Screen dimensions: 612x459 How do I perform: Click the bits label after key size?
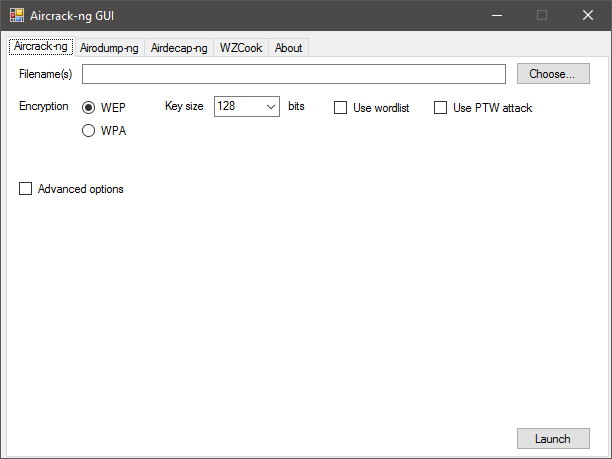(296, 106)
